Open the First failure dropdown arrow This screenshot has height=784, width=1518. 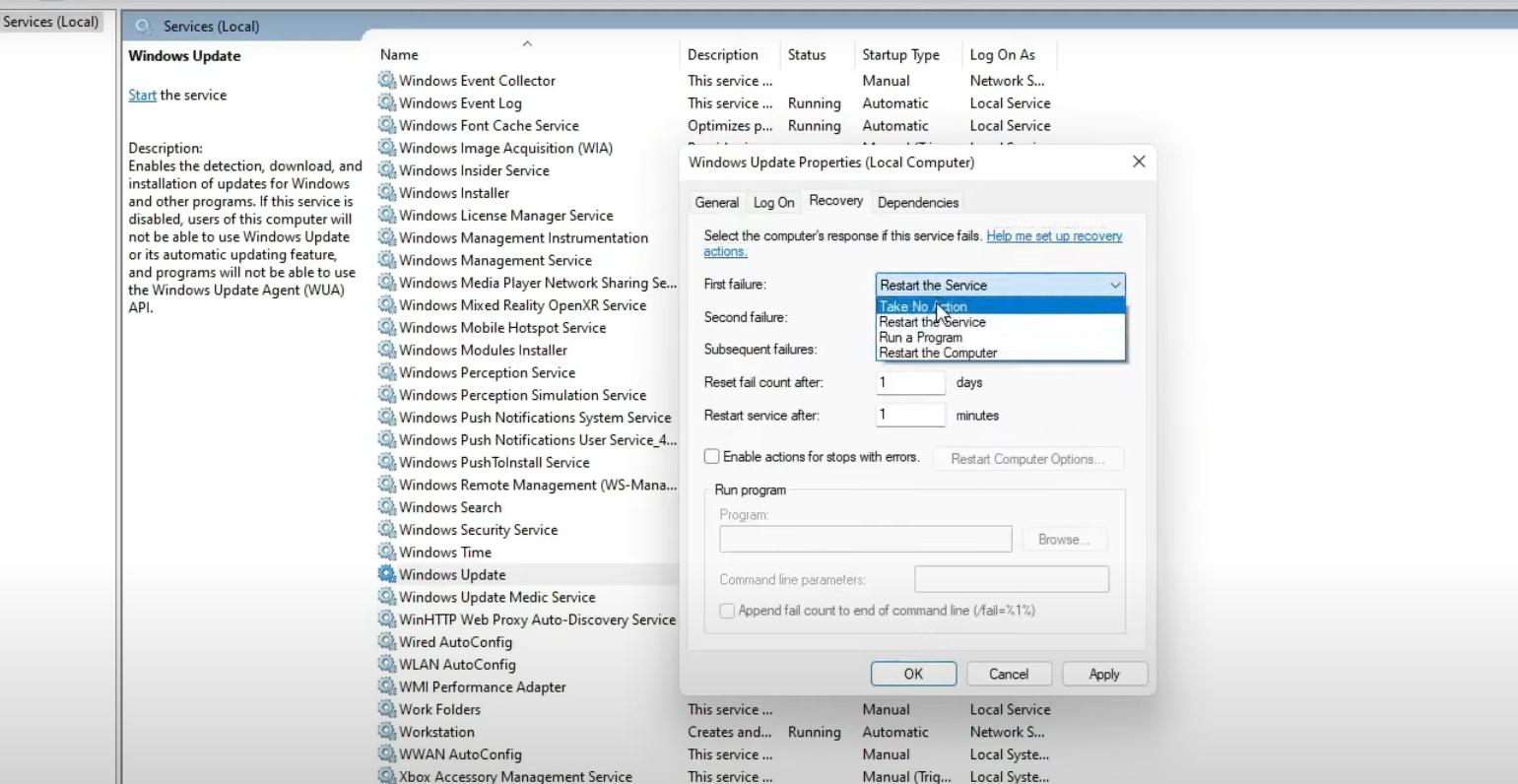coord(1114,285)
